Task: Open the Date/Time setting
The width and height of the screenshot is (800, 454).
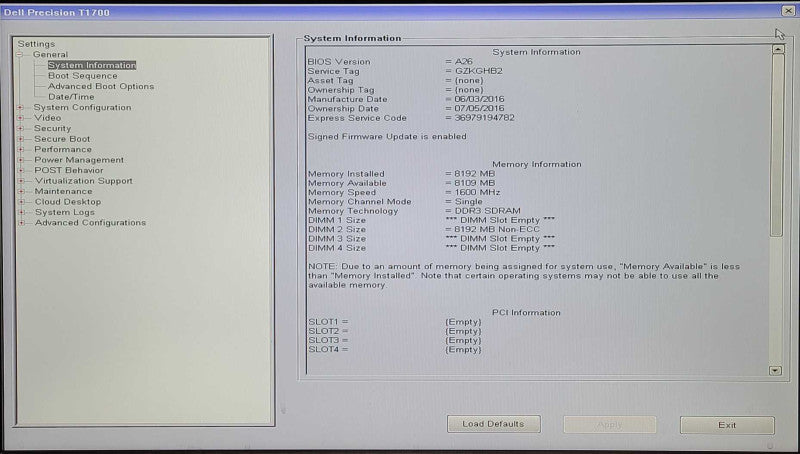Action: tap(71, 97)
